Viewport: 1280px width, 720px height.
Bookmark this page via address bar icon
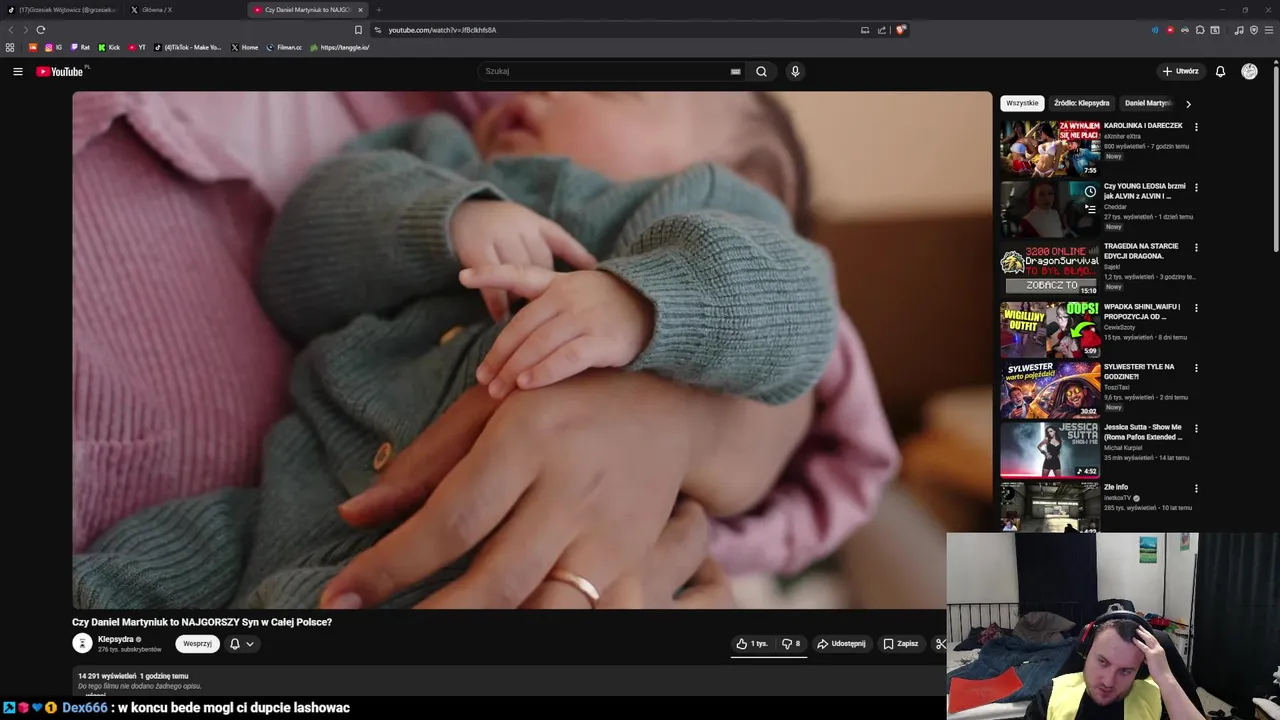click(358, 30)
